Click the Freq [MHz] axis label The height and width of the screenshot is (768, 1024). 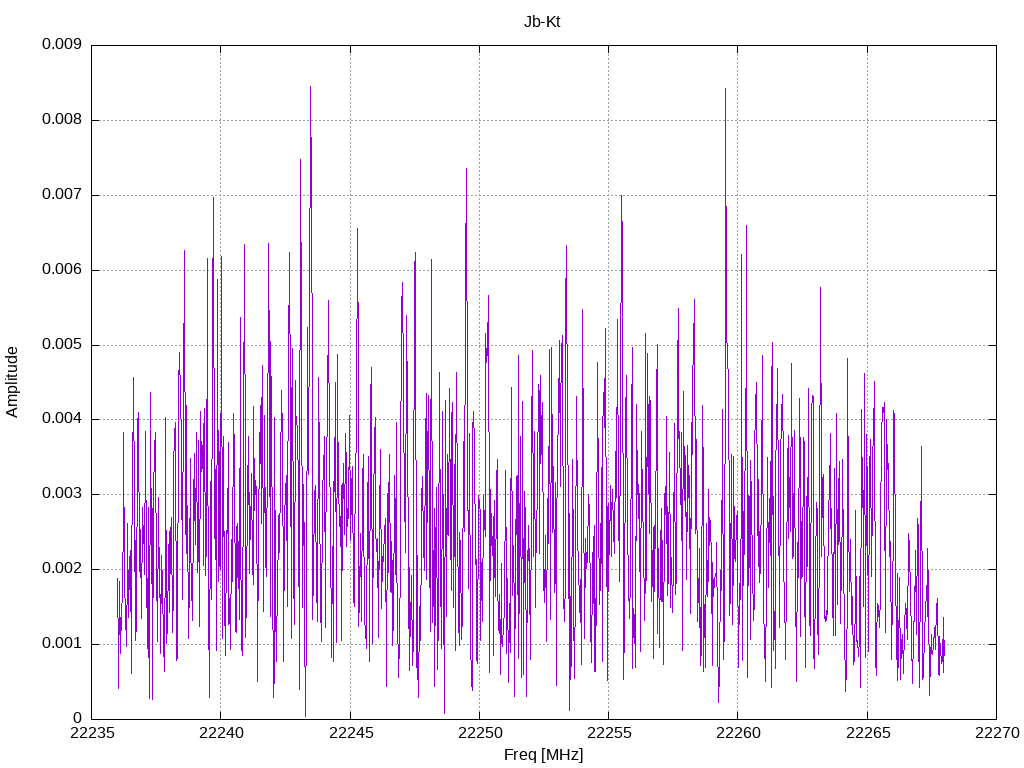pyautogui.click(x=543, y=755)
